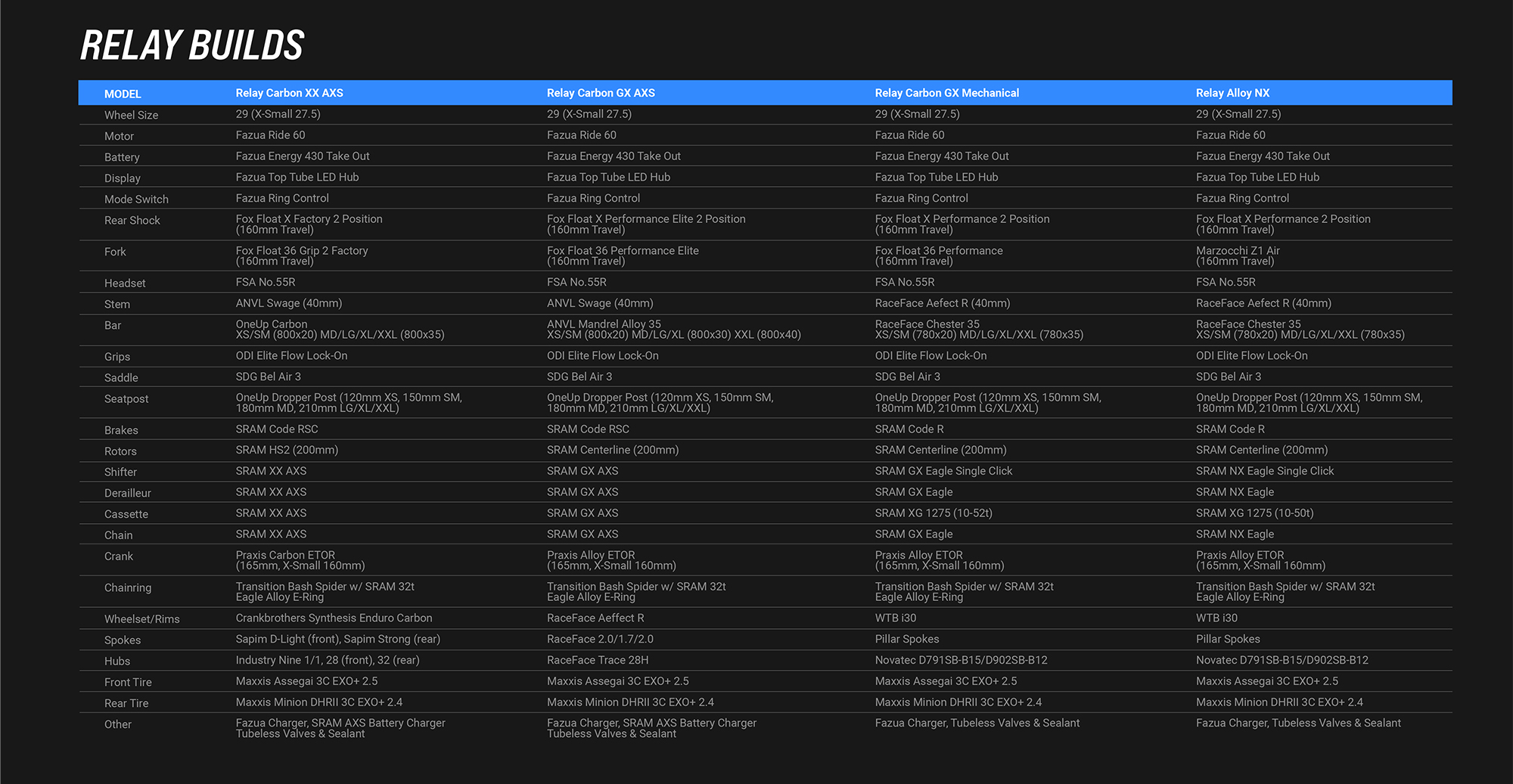Image resolution: width=1513 pixels, height=784 pixels.
Task: Select the Cassette row label
Action: pyautogui.click(x=126, y=515)
